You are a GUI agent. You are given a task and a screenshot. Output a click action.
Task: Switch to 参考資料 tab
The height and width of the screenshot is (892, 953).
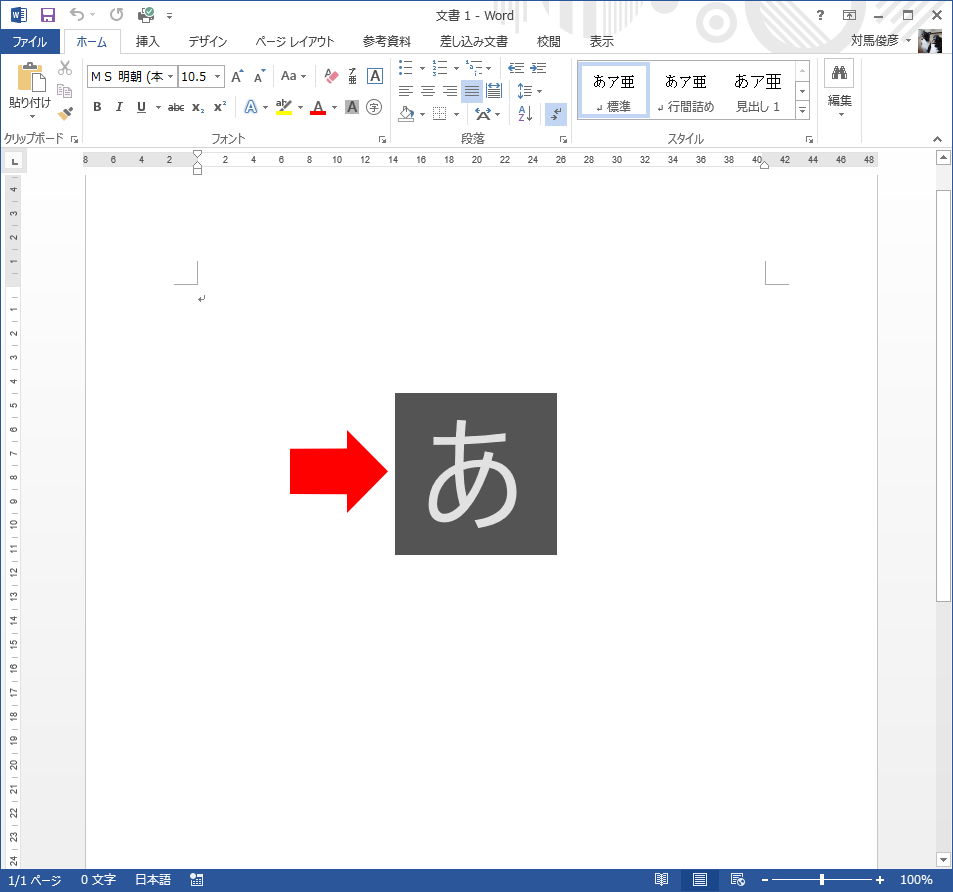pyautogui.click(x=387, y=41)
